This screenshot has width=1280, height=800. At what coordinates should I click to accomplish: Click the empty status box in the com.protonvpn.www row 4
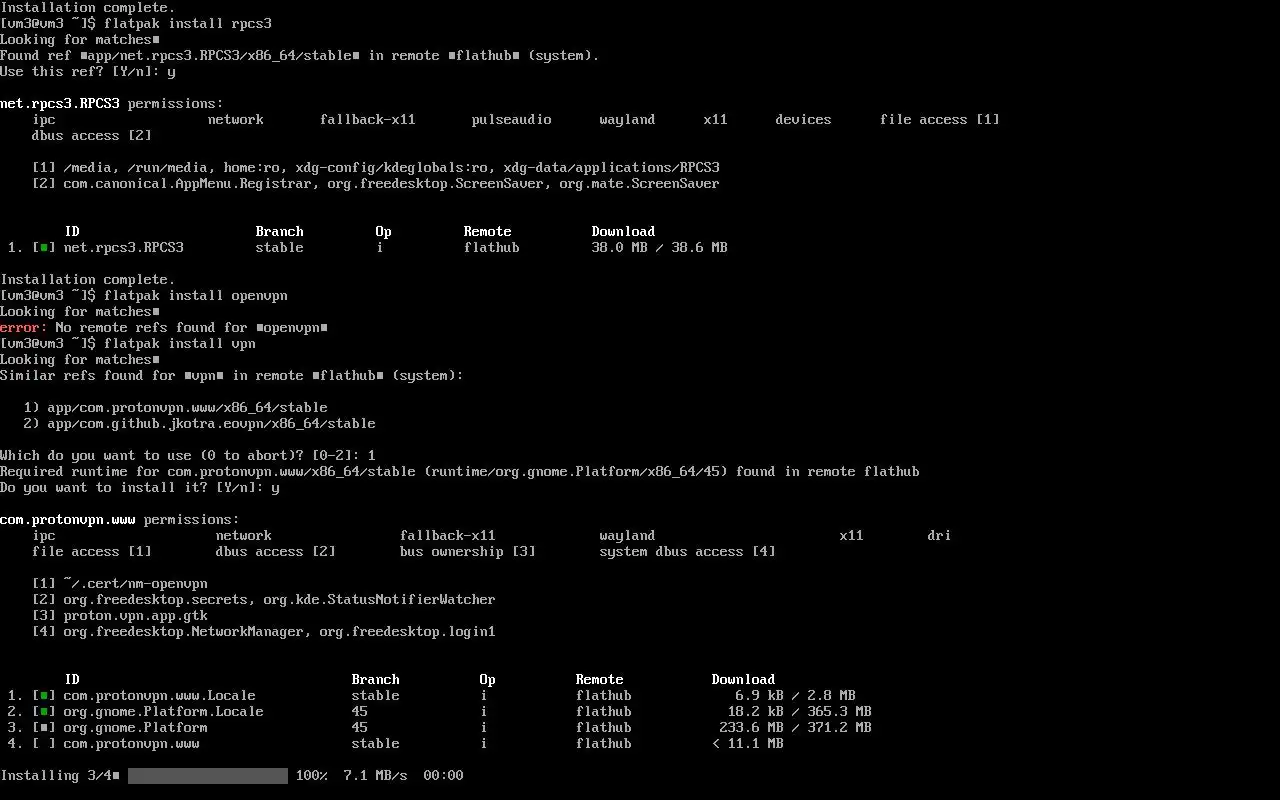pyautogui.click(x=44, y=744)
